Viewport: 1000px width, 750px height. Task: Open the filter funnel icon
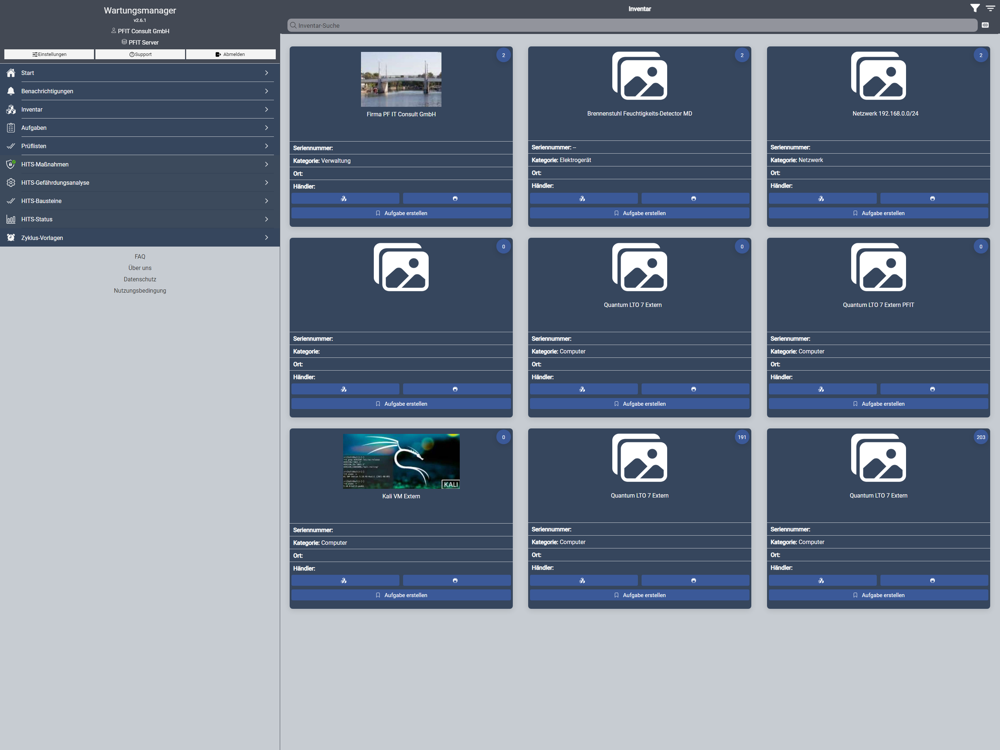974,8
